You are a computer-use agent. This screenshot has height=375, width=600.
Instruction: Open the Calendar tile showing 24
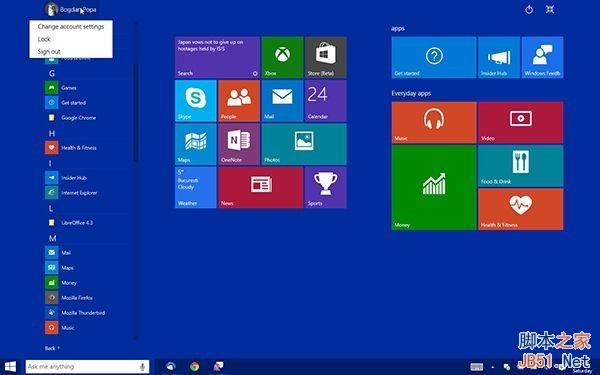coord(326,101)
